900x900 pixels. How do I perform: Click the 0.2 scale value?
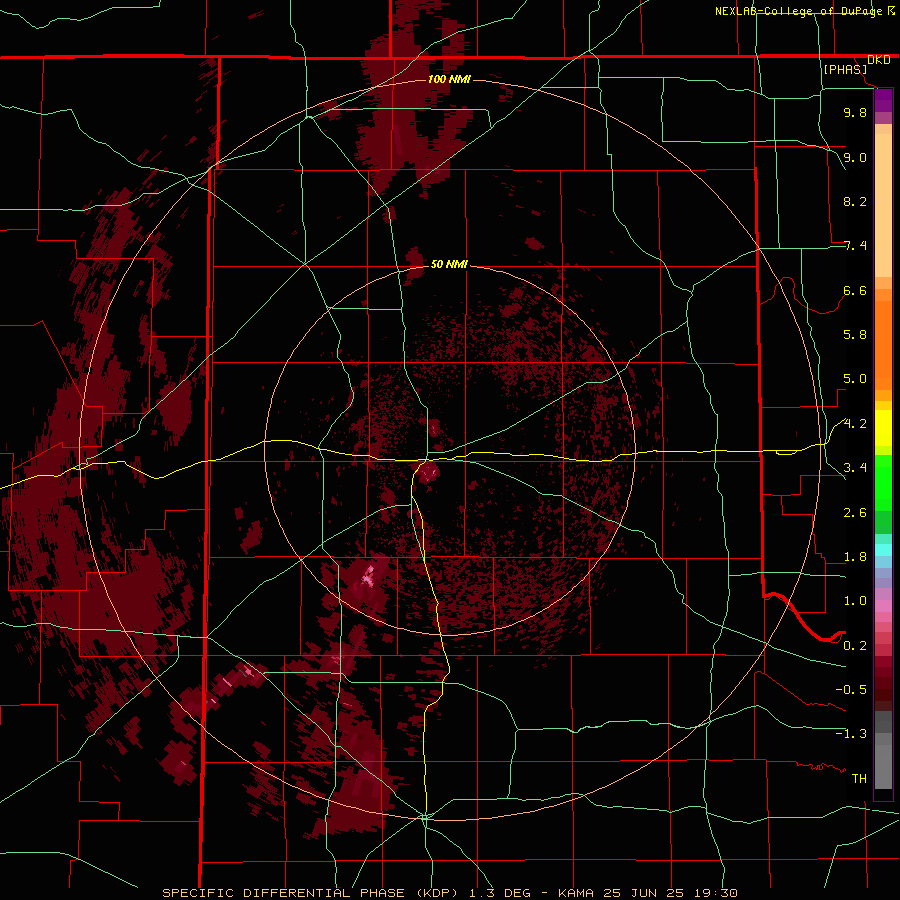coord(855,646)
